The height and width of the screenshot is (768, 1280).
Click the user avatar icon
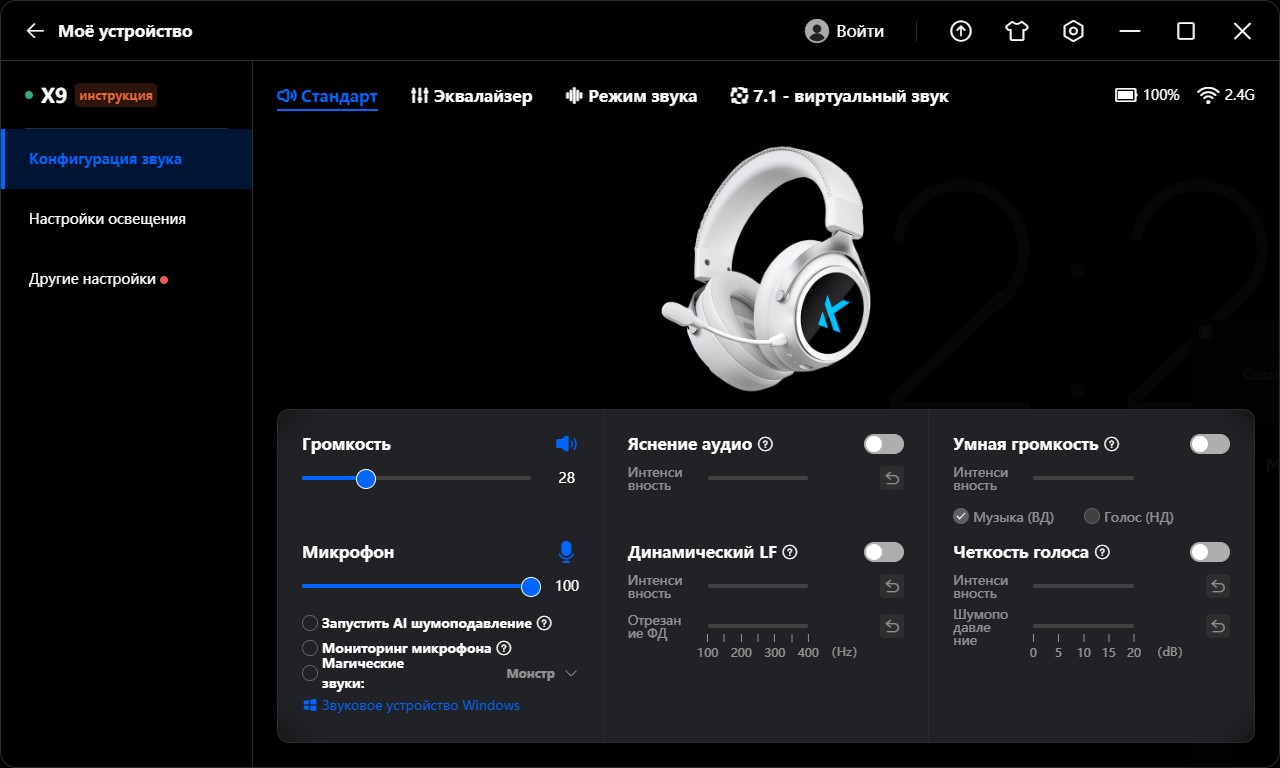pos(817,31)
